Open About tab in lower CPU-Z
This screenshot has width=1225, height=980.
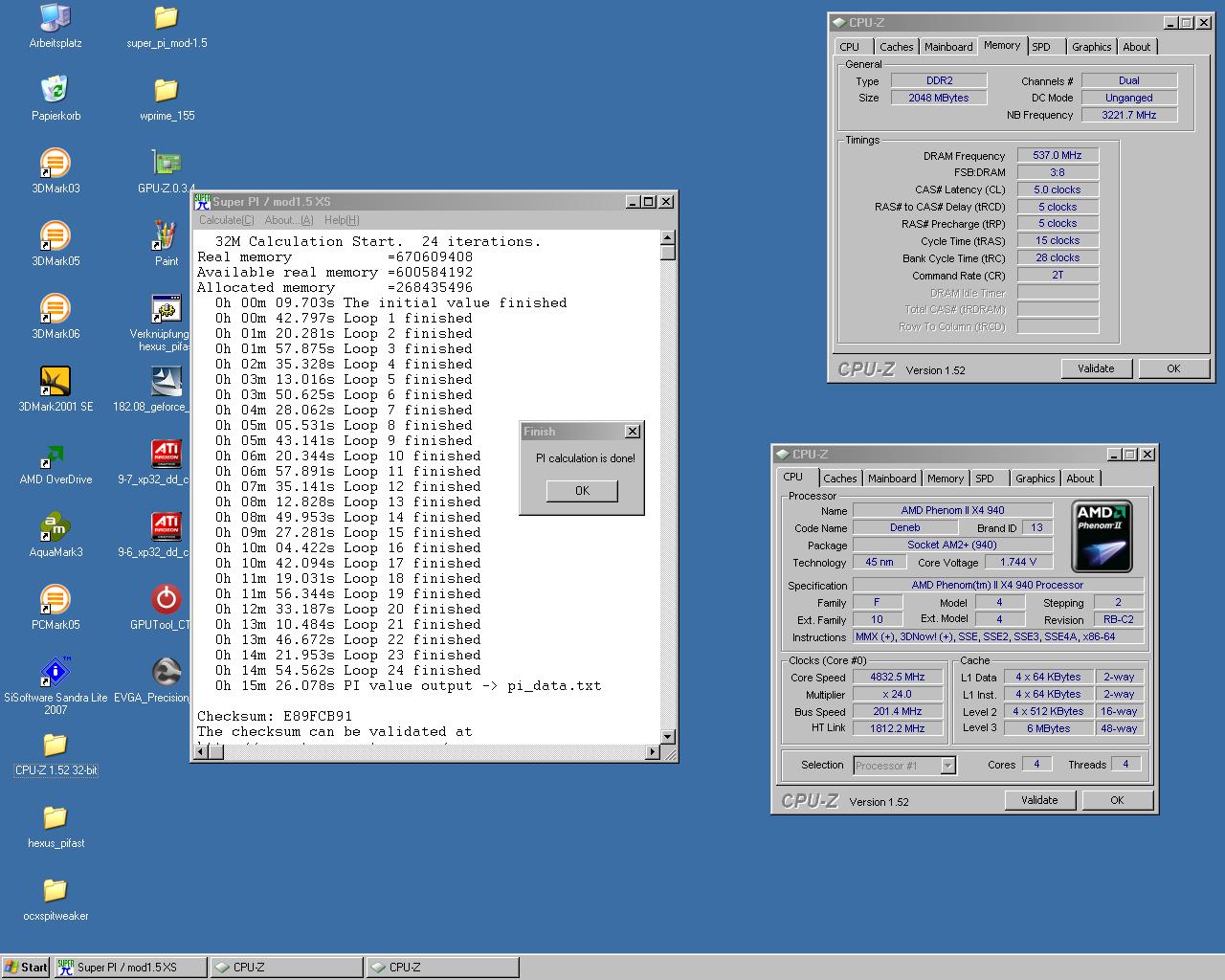(1080, 479)
